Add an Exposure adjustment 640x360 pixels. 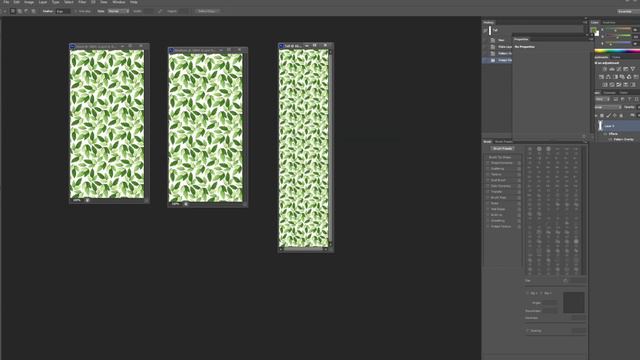[x=625, y=69]
